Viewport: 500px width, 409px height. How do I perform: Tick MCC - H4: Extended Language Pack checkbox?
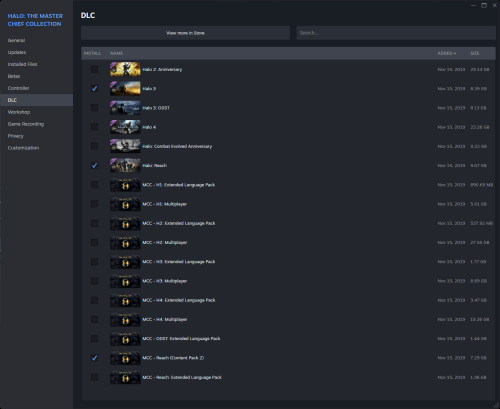coord(94,300)
